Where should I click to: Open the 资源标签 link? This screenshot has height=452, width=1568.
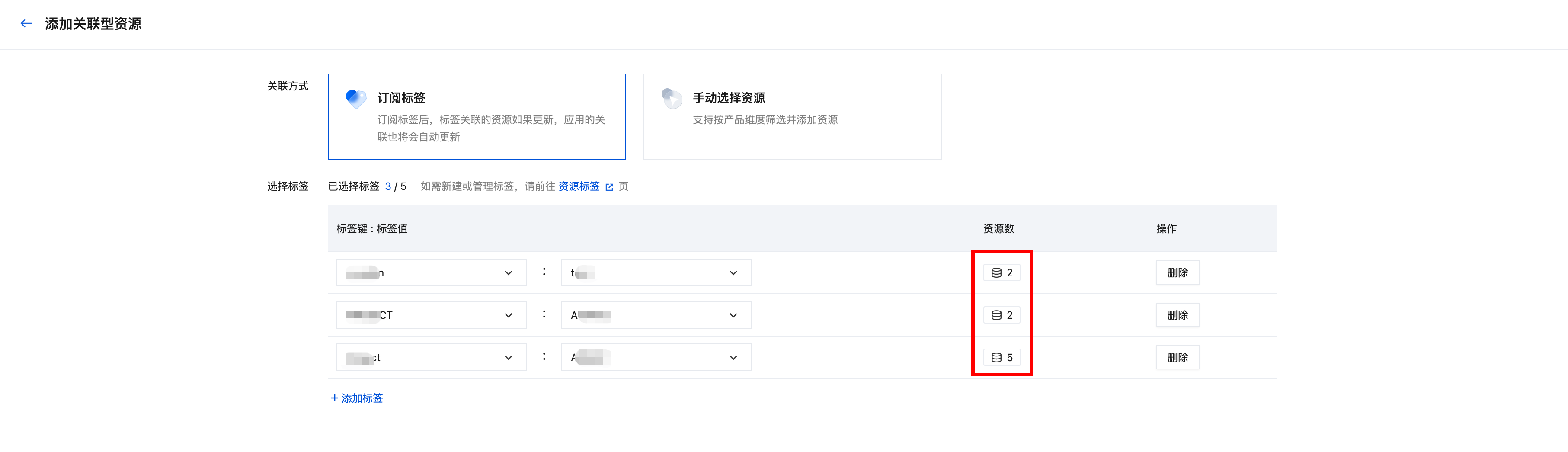tap(579, 186)
